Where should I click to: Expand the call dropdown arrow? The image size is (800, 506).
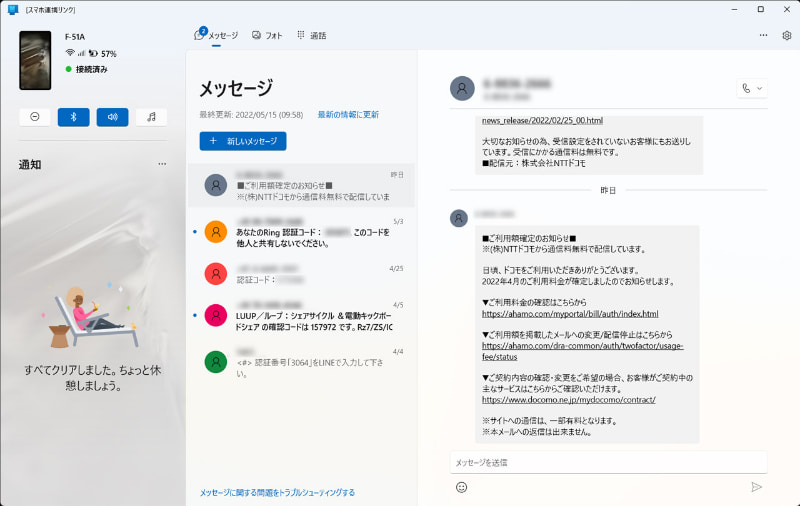(x=760, y=88)
